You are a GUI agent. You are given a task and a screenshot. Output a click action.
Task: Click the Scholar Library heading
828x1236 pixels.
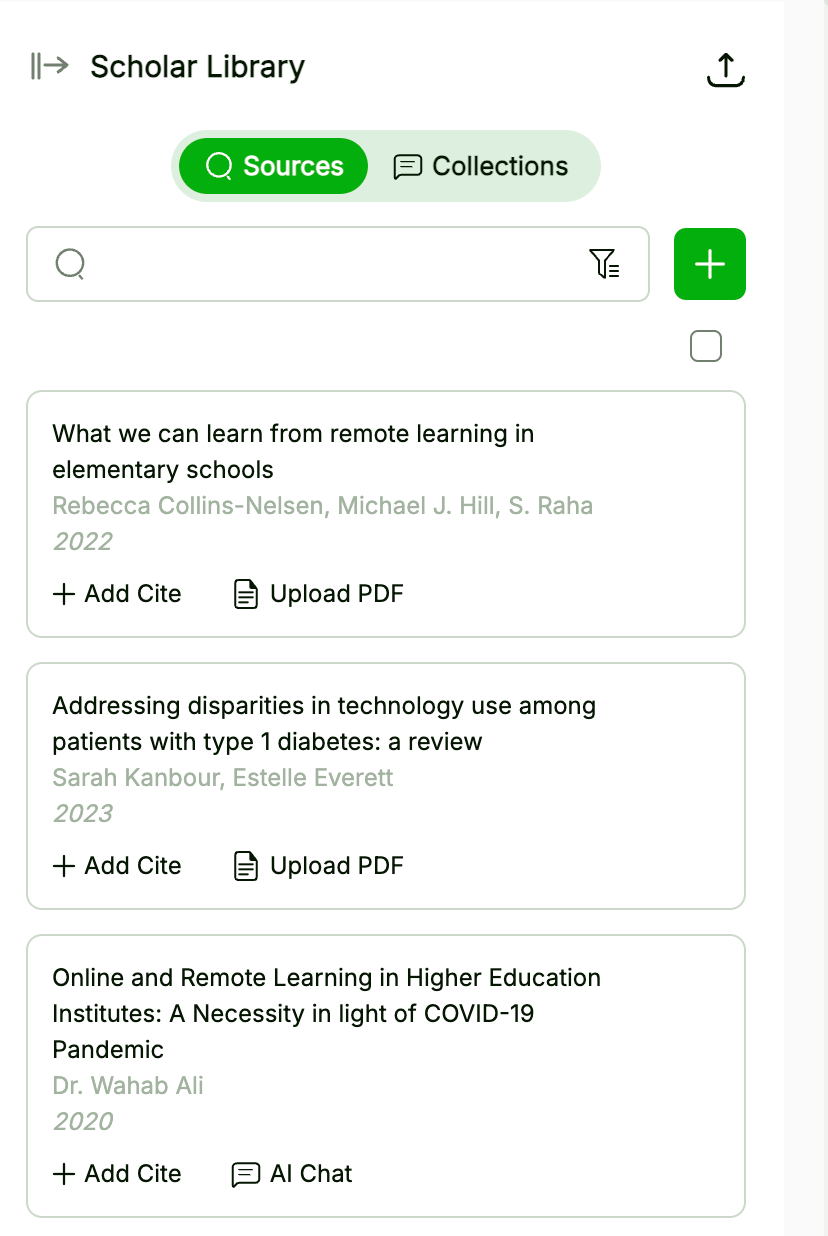197,67
